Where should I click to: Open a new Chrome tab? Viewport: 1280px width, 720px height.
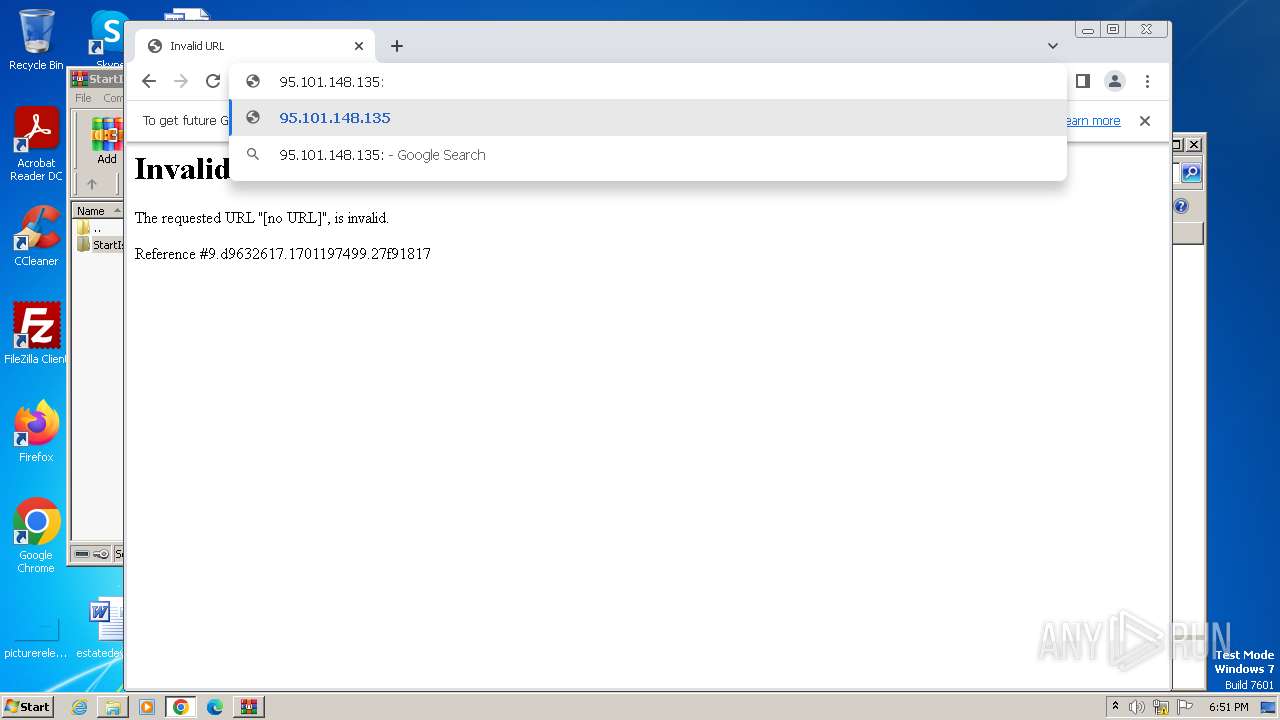tap(397, 46)
